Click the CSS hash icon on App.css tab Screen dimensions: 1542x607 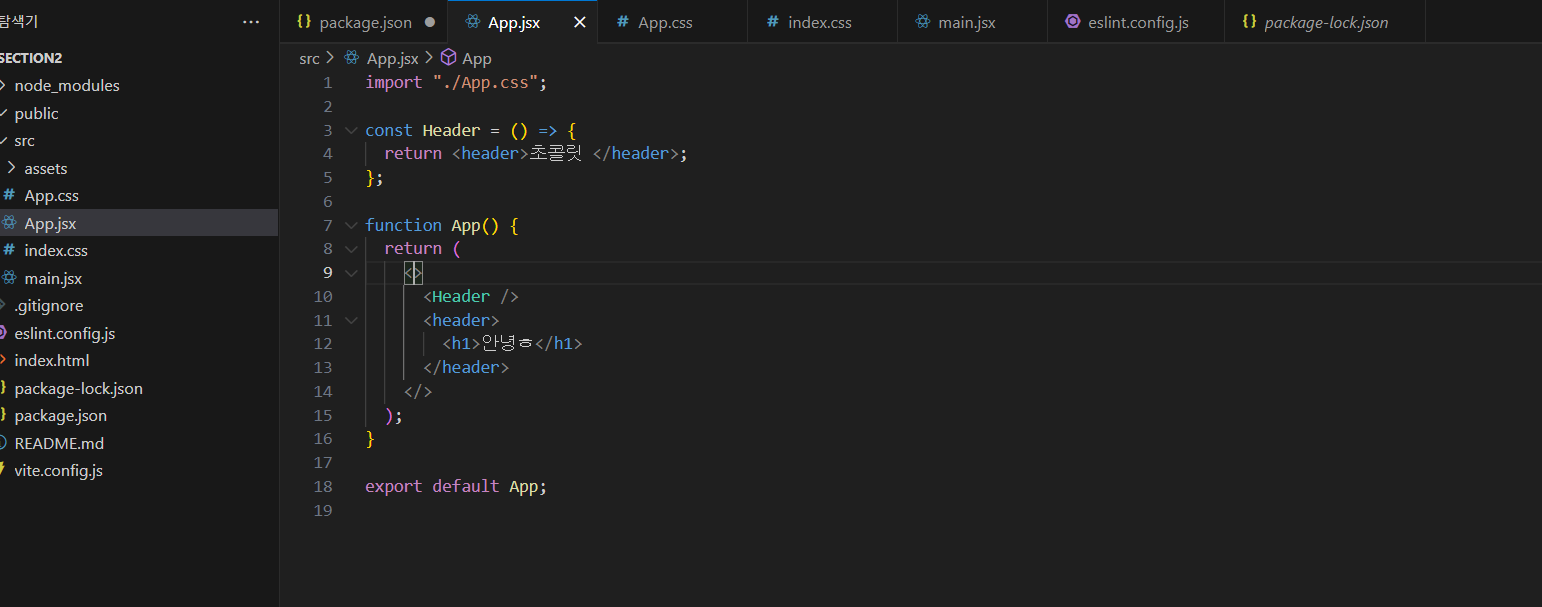pyautogui.click(x=623, y=22)
